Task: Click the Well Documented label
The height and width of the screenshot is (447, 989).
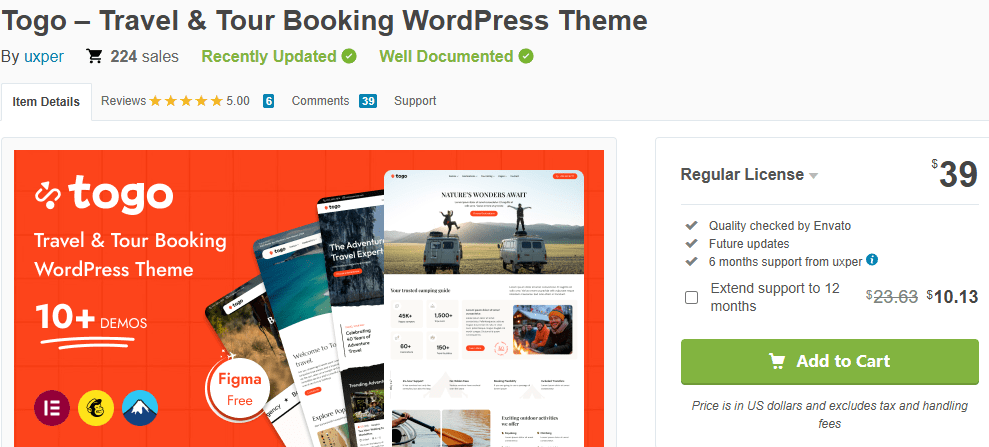Action: point(446,57)
